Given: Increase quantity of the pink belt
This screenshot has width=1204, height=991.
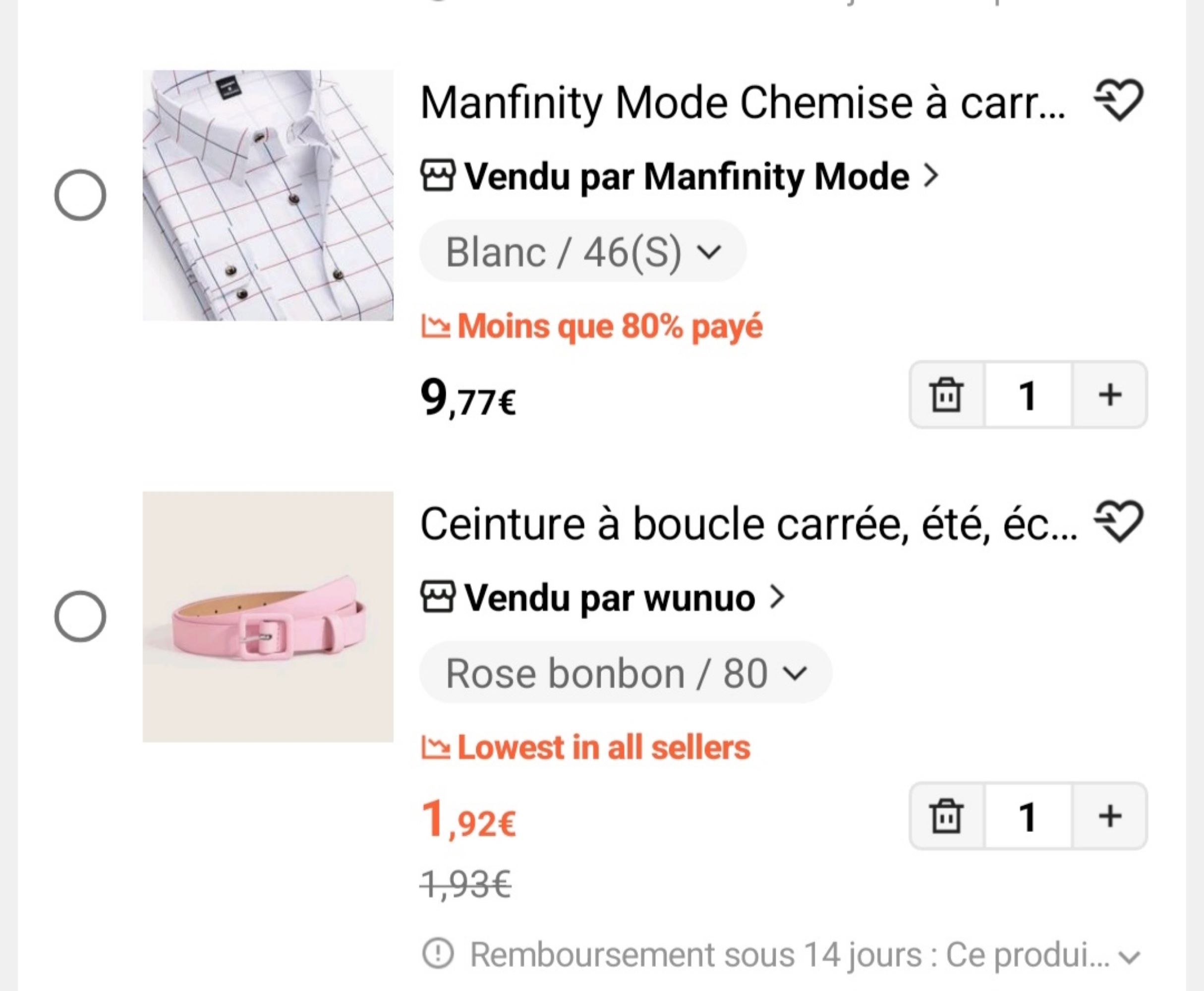Looking at the screenshot, I should point(1110,816).
